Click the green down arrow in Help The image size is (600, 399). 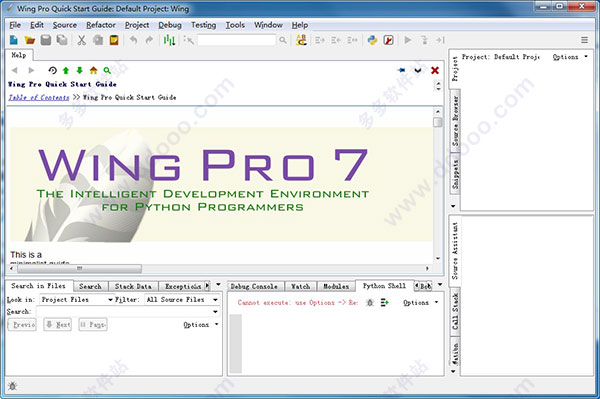tap(80, 70)
